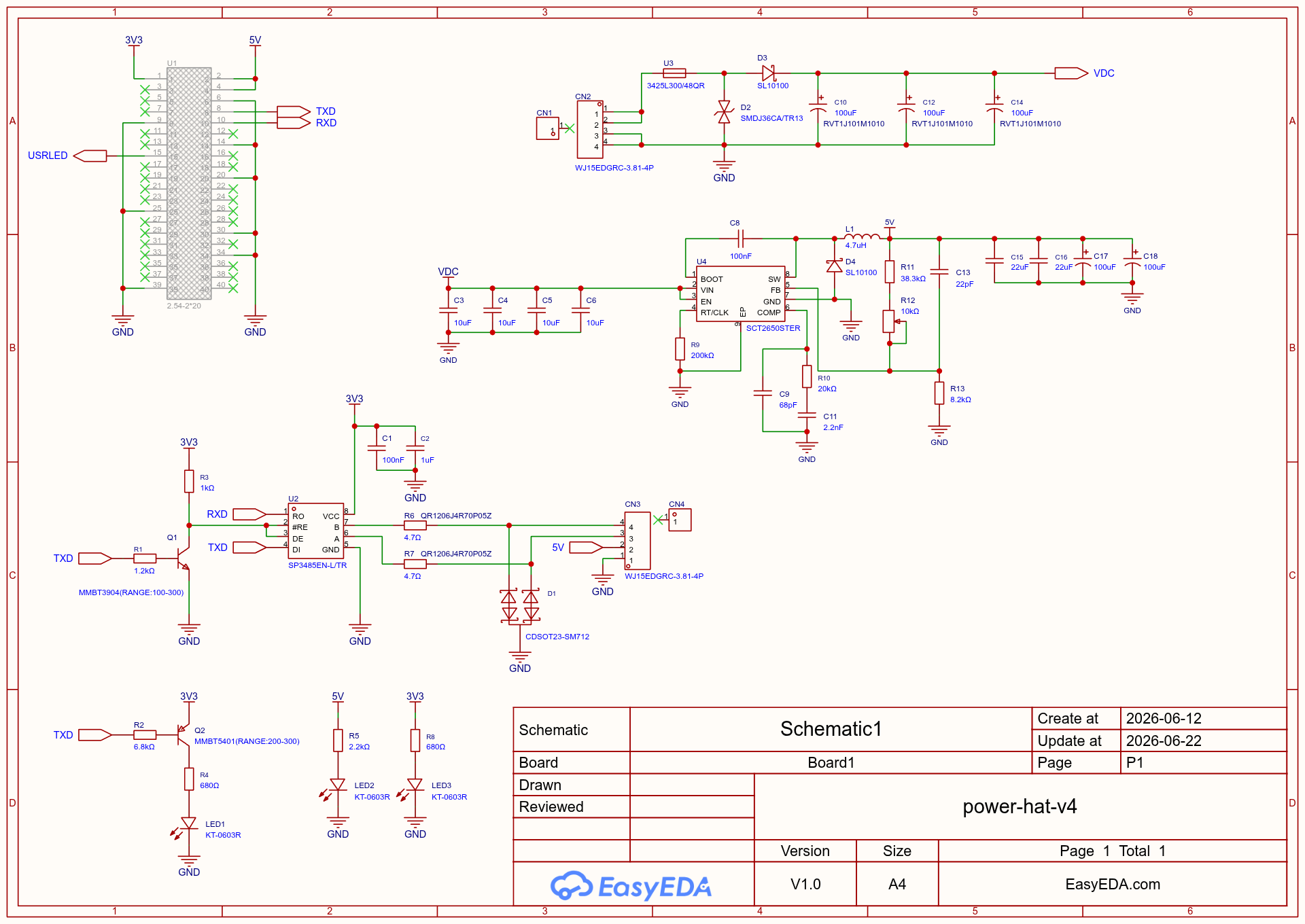Select resistor R7 4.7Ω symbol
The image size is (1305, 924).
[415, 564]
